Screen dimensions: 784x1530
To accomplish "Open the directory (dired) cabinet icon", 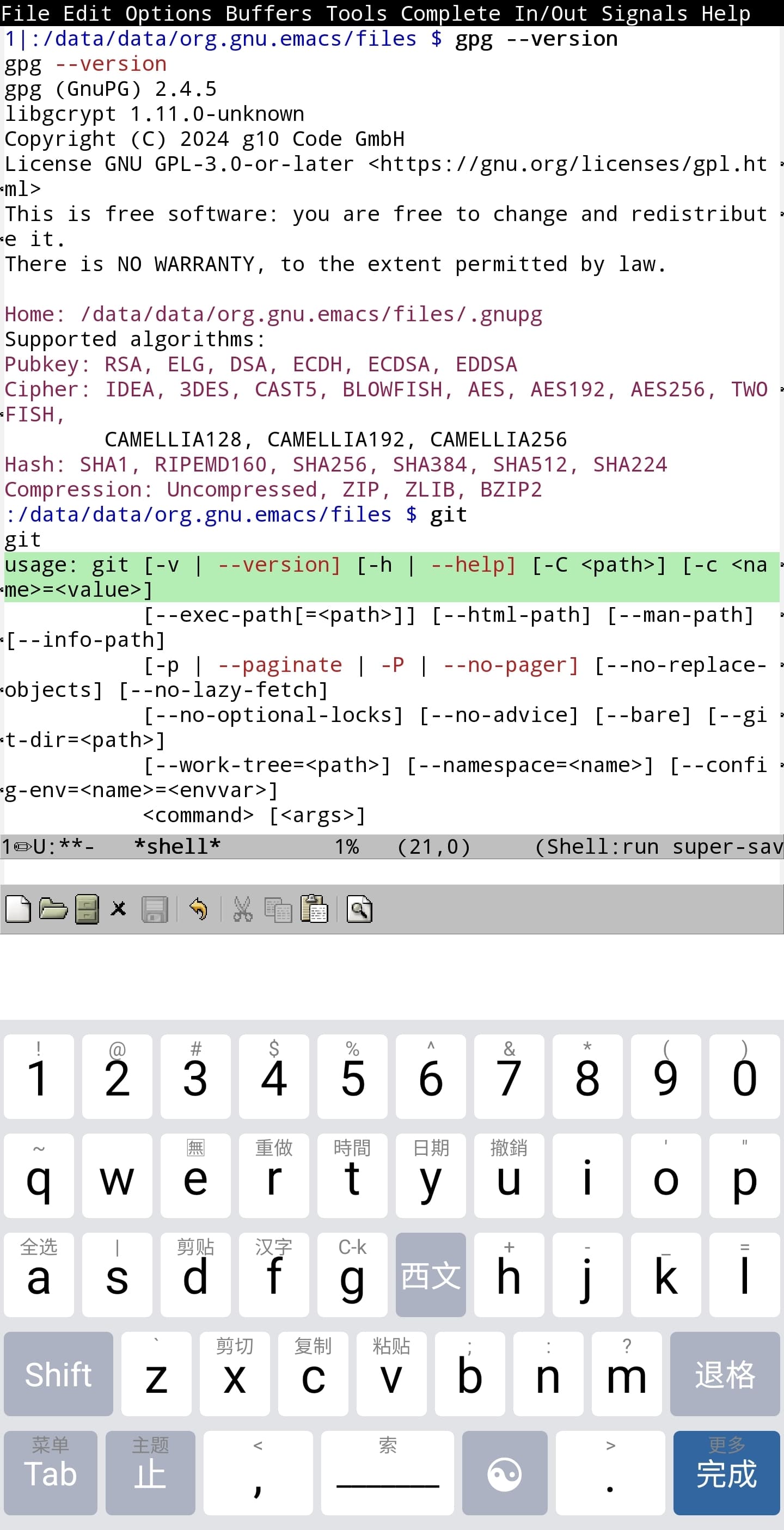I will tap(87, 909).
